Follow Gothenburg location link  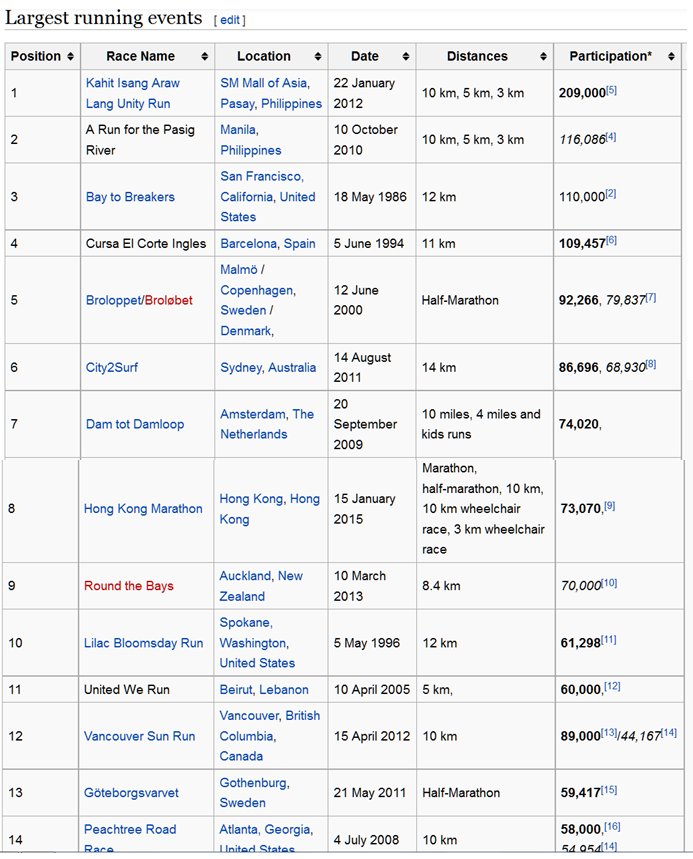(x=254, y=783)
